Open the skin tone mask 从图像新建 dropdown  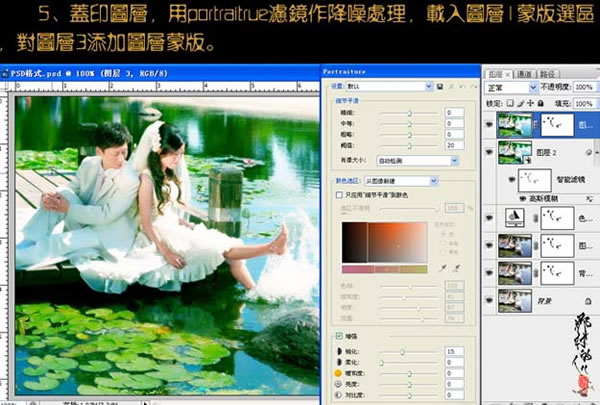point(401,181)
